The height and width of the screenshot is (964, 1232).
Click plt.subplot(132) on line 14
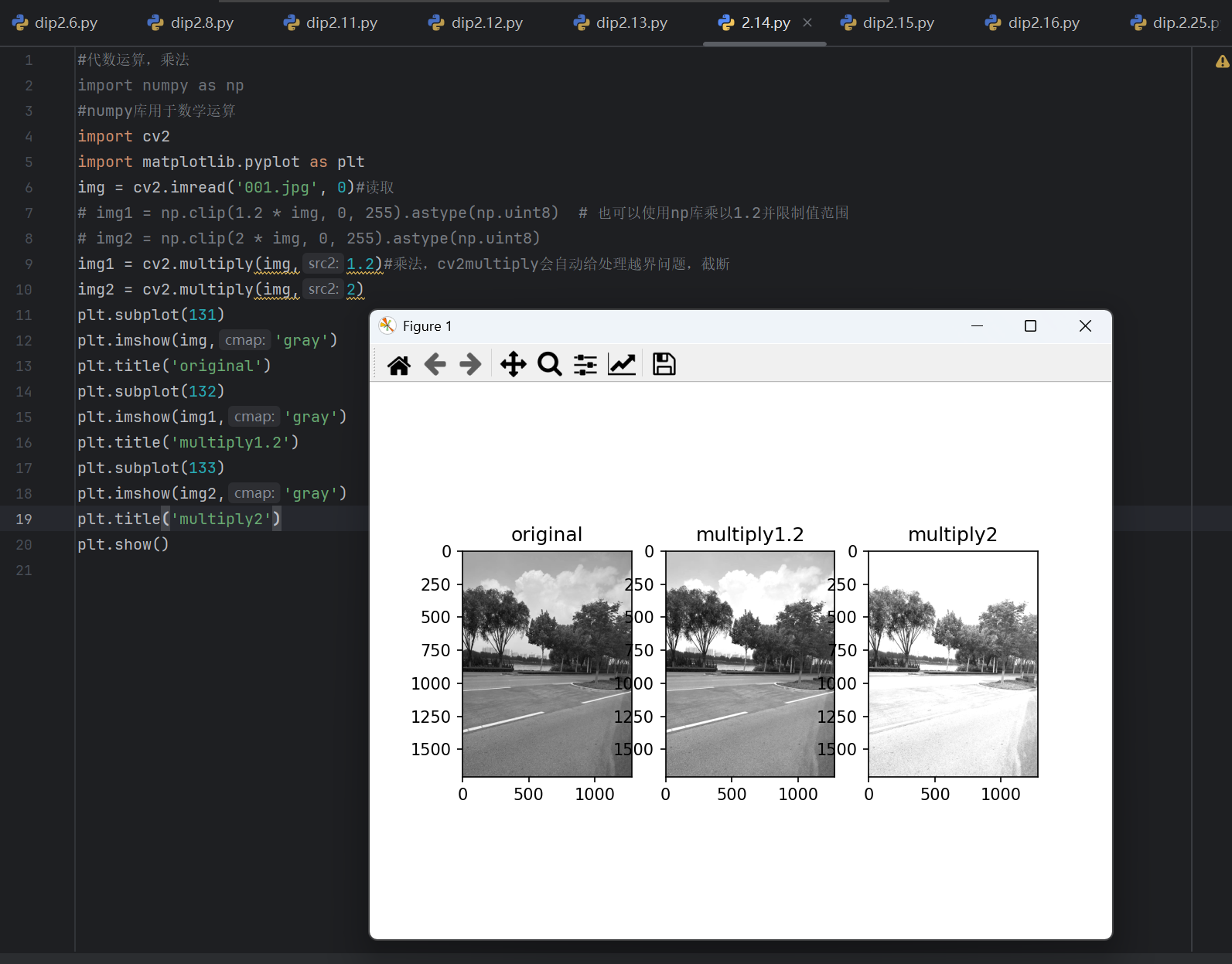pyautogui.click(x=151, y=391)
